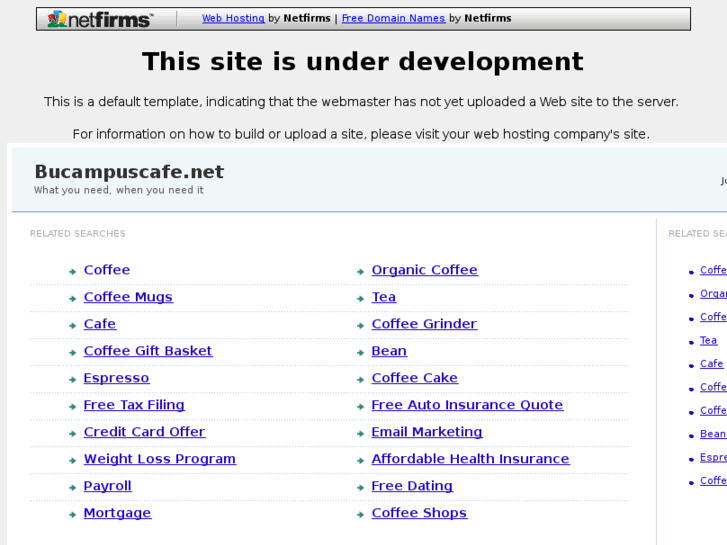Visit the Email Marketing link

(427, 432)
